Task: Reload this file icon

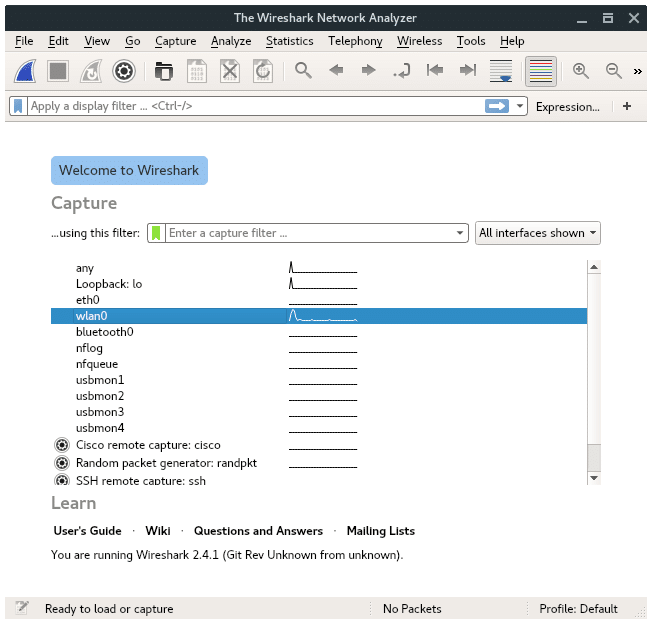Action: 263,71
